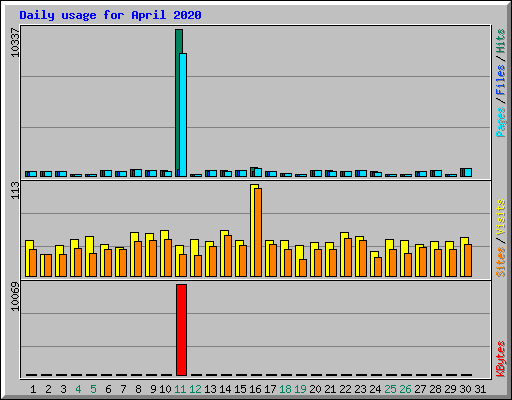The width and height of the screenshot is (512, 400).
Task: Click day label "6" on the x-axis
Action: tap(108, 389)
